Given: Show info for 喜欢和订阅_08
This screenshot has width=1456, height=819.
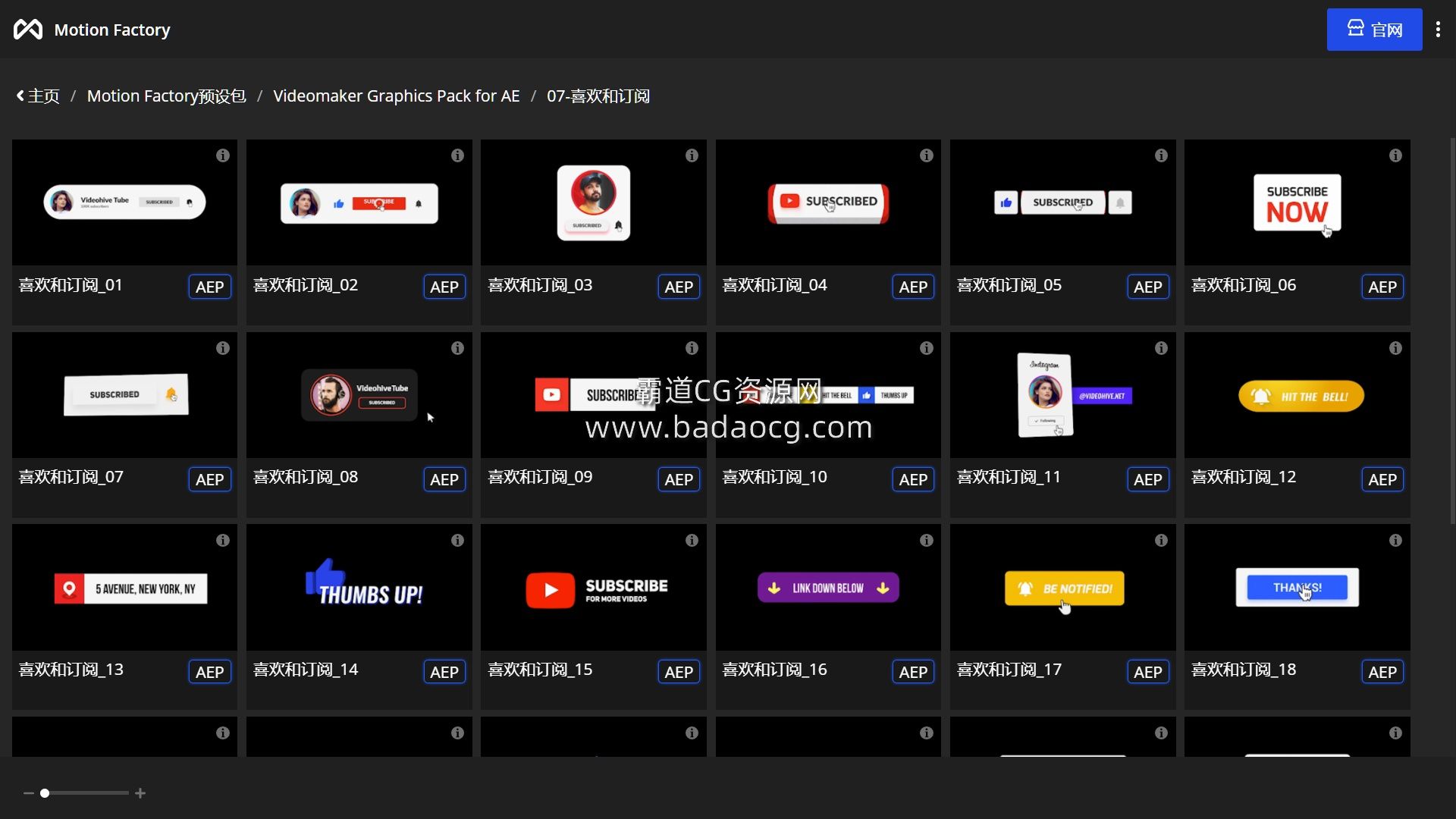Looking at the screenshot, I should coord(457,348).
